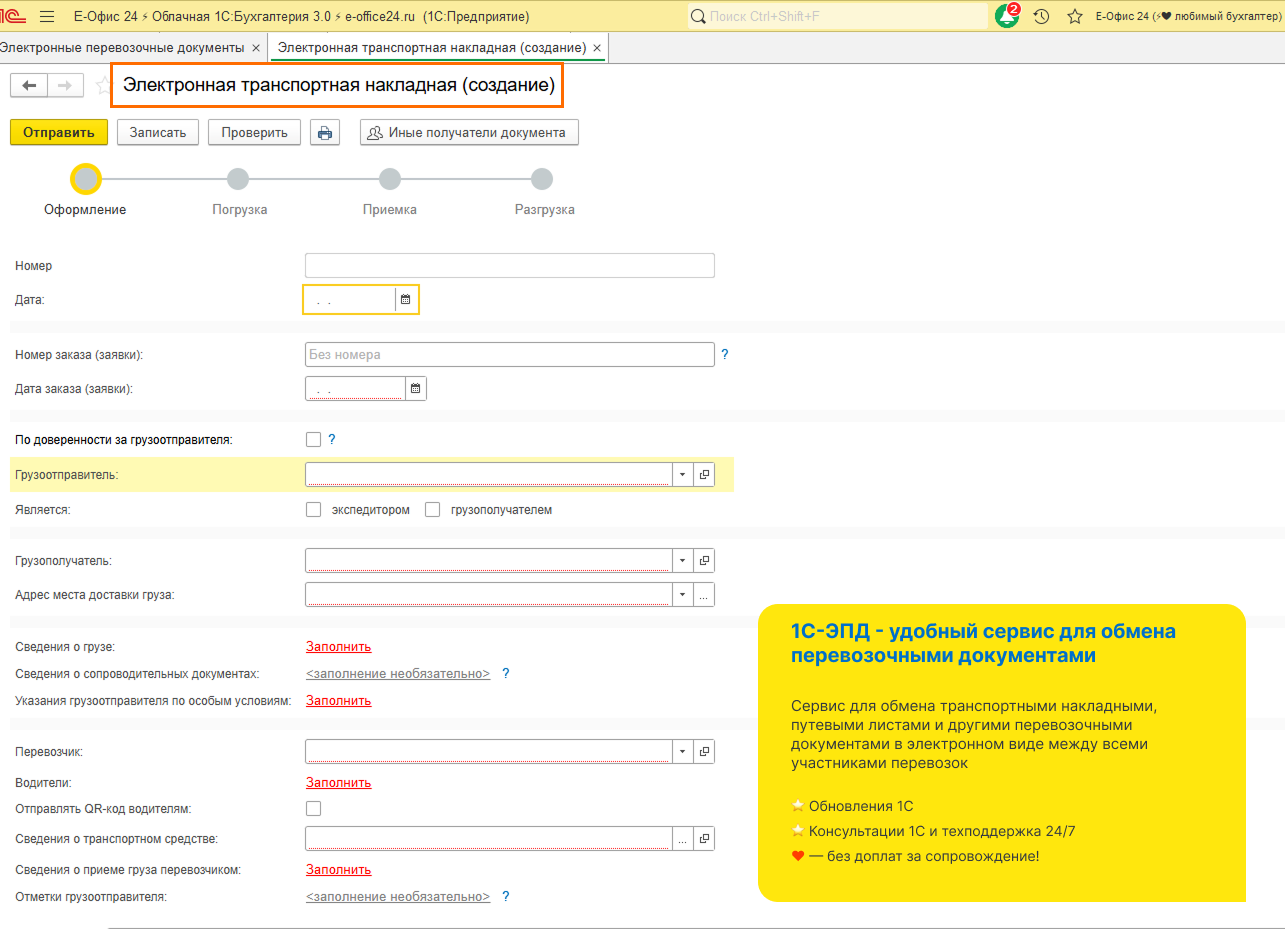1285x929 pixels.
Task: Open the hamburger main menu
Action: pyautogui.click(x=47, y=17)
